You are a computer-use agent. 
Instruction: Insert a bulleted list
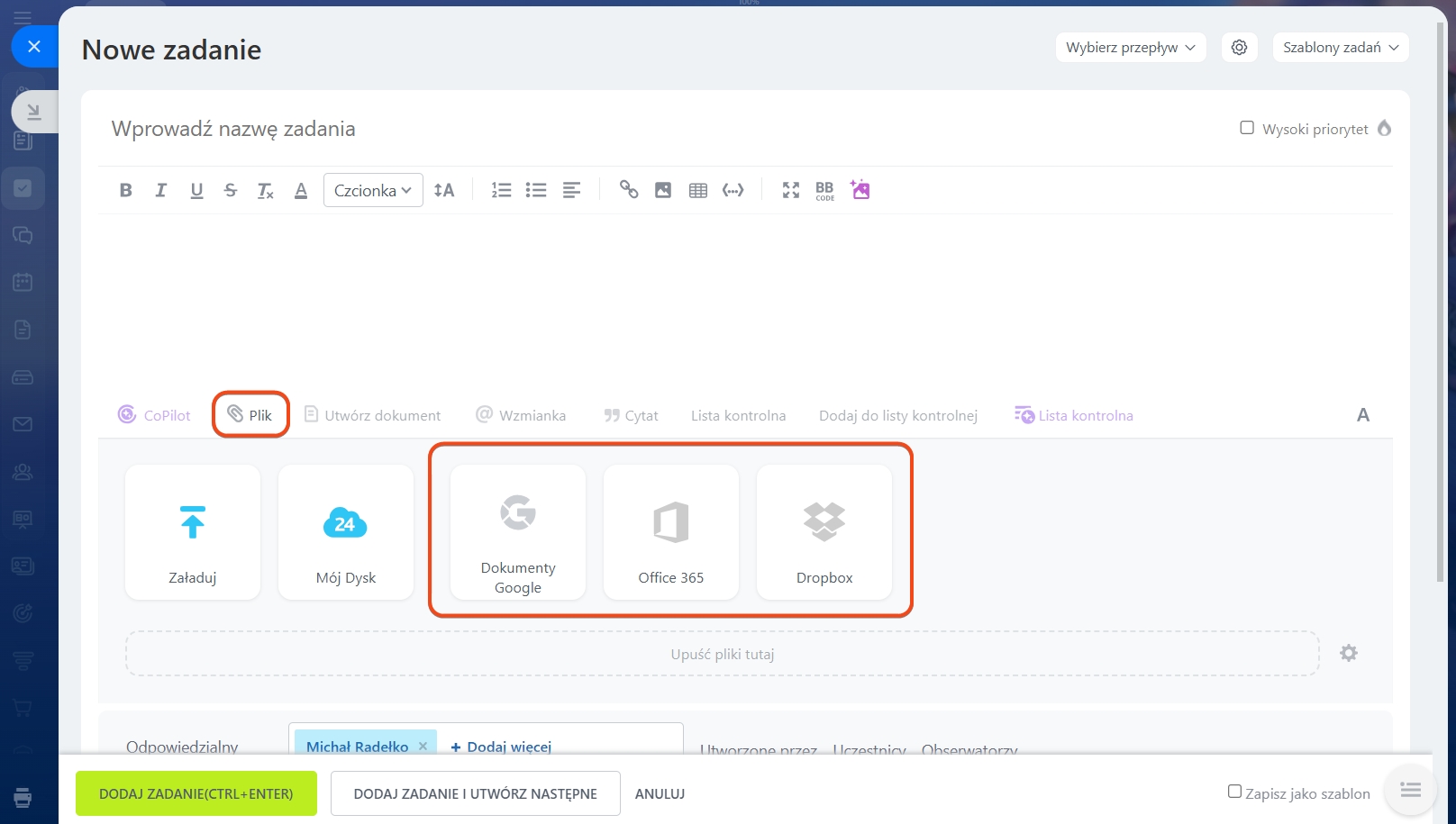click(x=536, y=190)
